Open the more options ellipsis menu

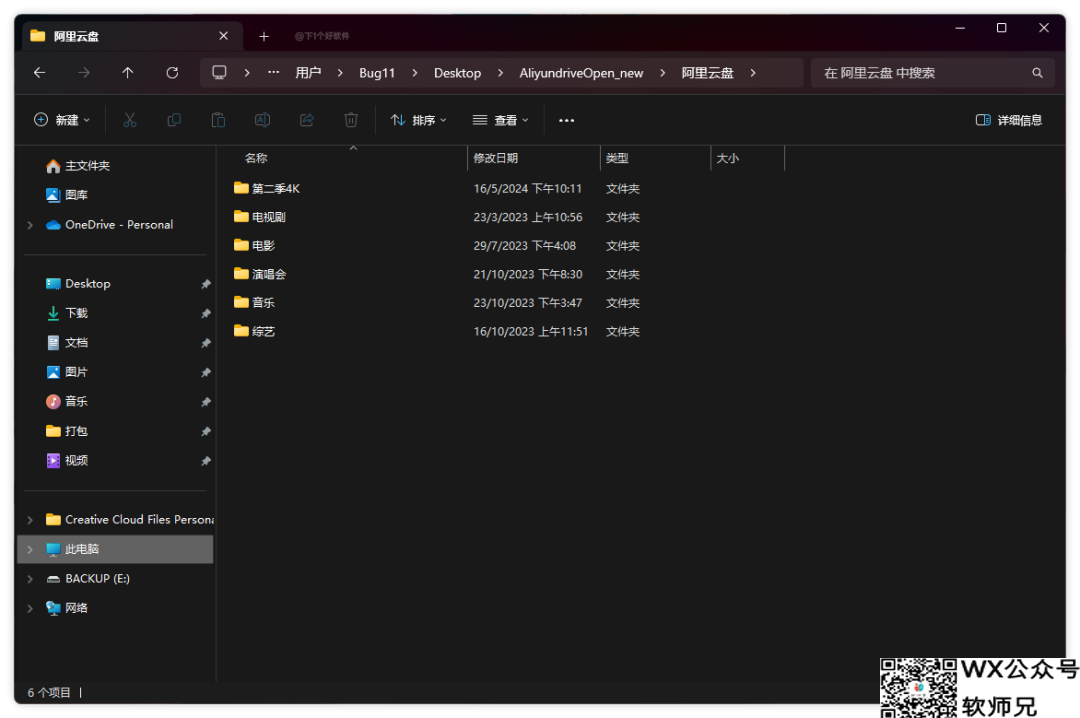coord(566,120)
